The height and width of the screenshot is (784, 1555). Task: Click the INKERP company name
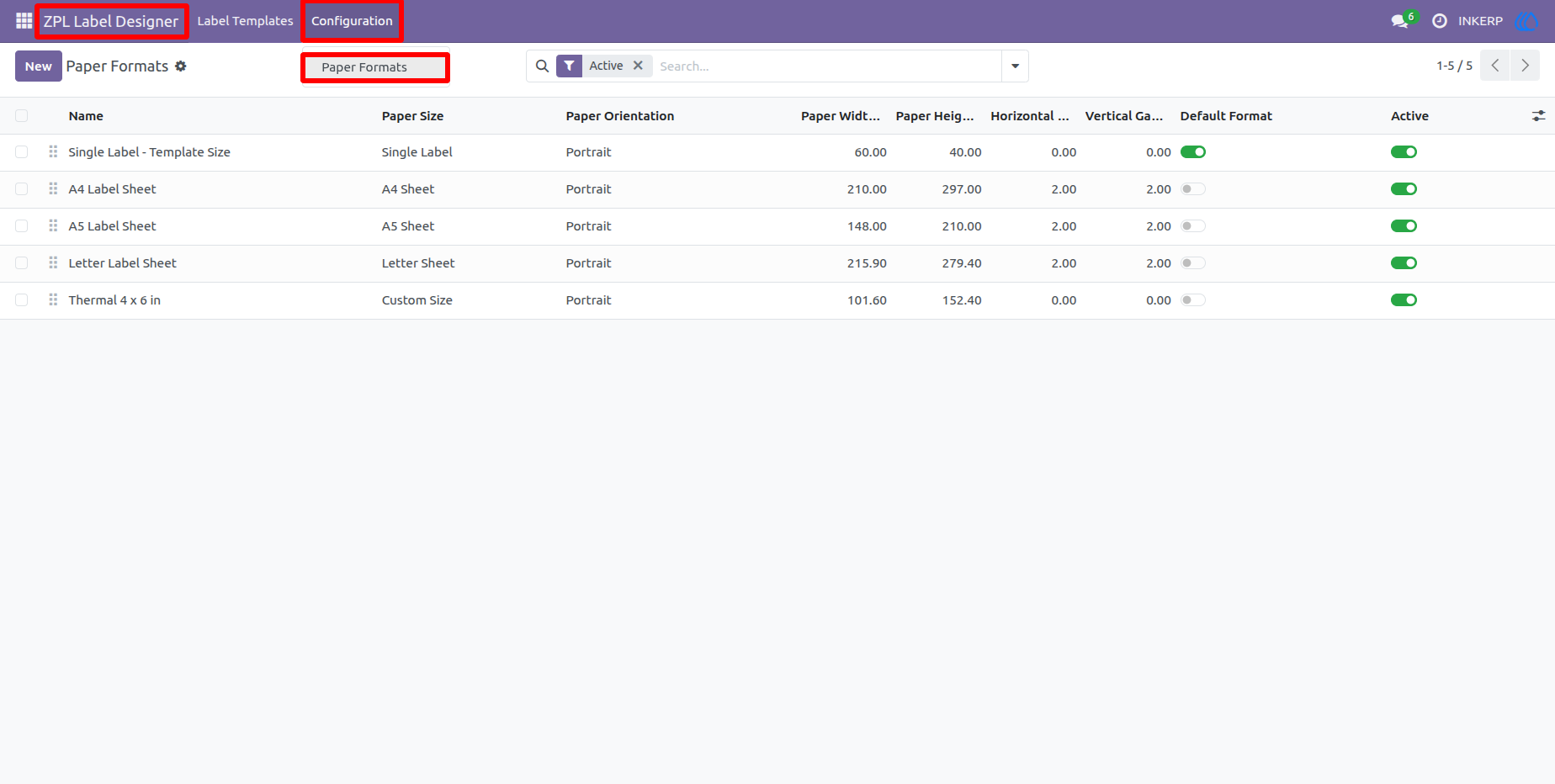[1480, 21]
